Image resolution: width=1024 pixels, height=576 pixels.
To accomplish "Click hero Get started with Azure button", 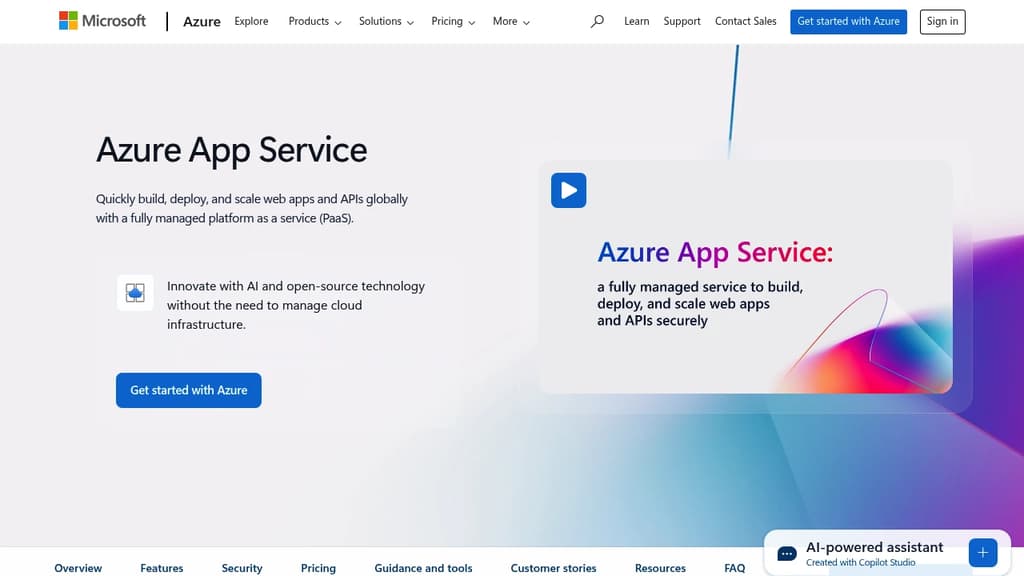I will 189,390.
